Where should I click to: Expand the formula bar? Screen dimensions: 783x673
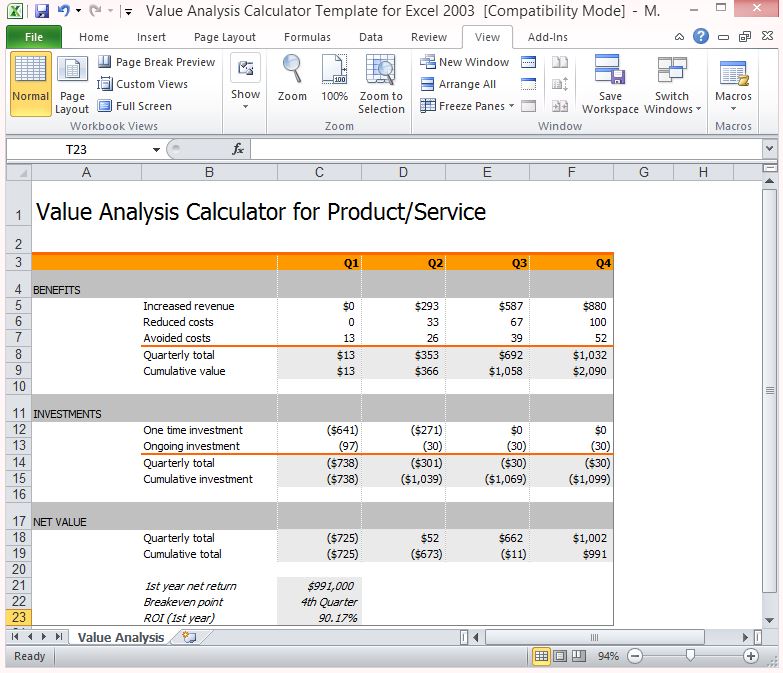click(x=769, y=148)
